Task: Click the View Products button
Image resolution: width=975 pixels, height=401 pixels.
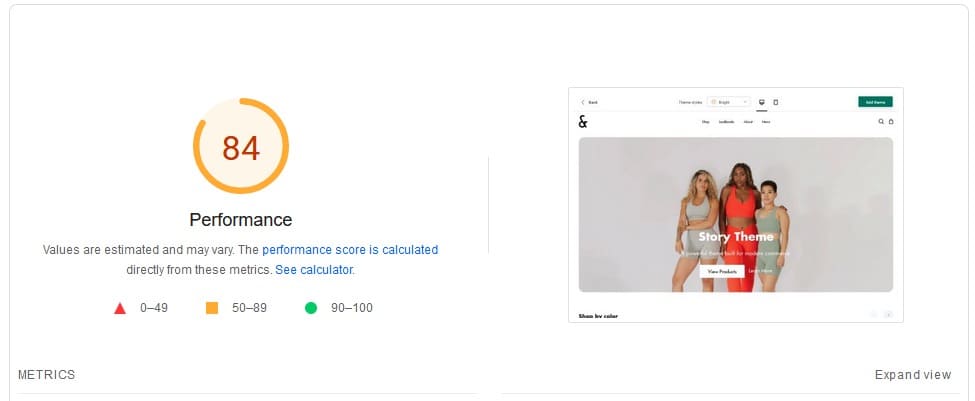Action: point(721,271)
